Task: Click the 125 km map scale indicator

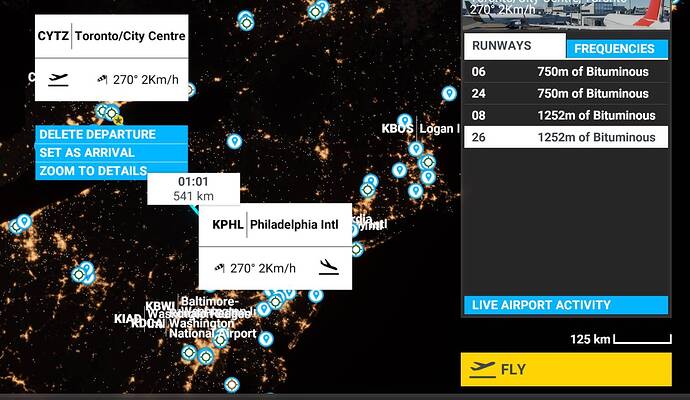Action: [x=620, y=339]
